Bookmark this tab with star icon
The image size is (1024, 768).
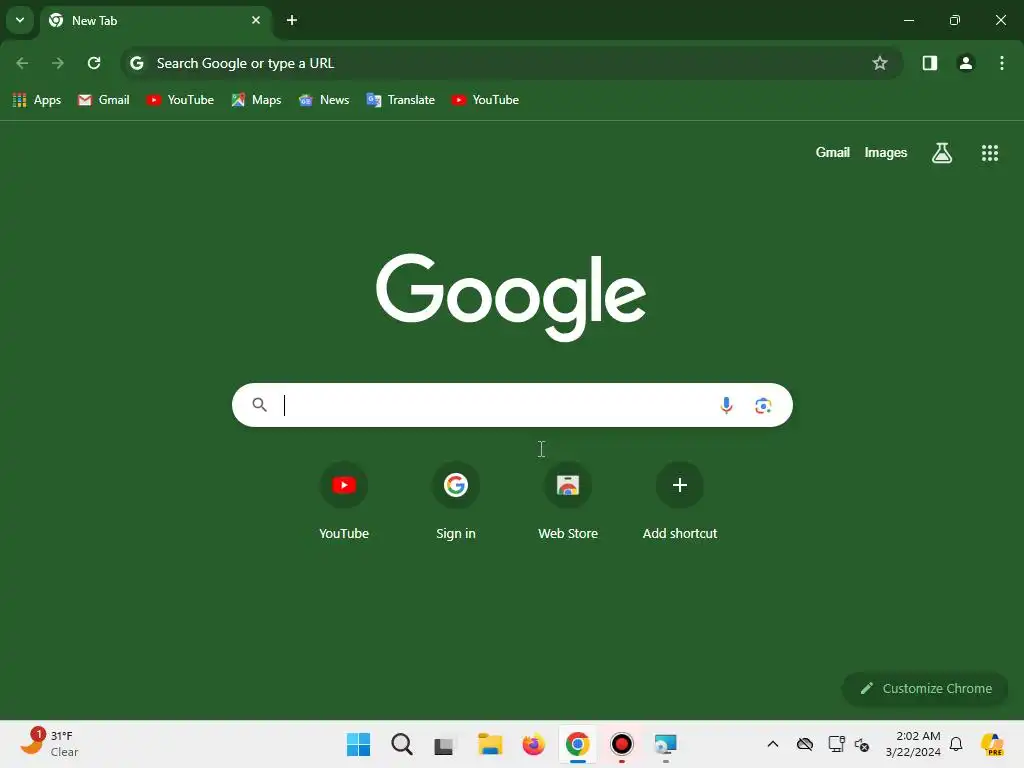click(x=880, y=63)
